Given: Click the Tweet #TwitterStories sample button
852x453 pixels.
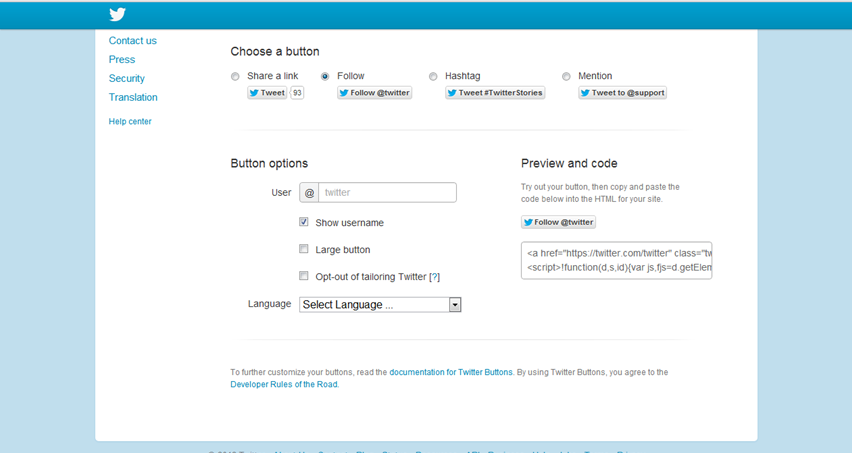Looking at the screenshot, I should pos(495,93).
